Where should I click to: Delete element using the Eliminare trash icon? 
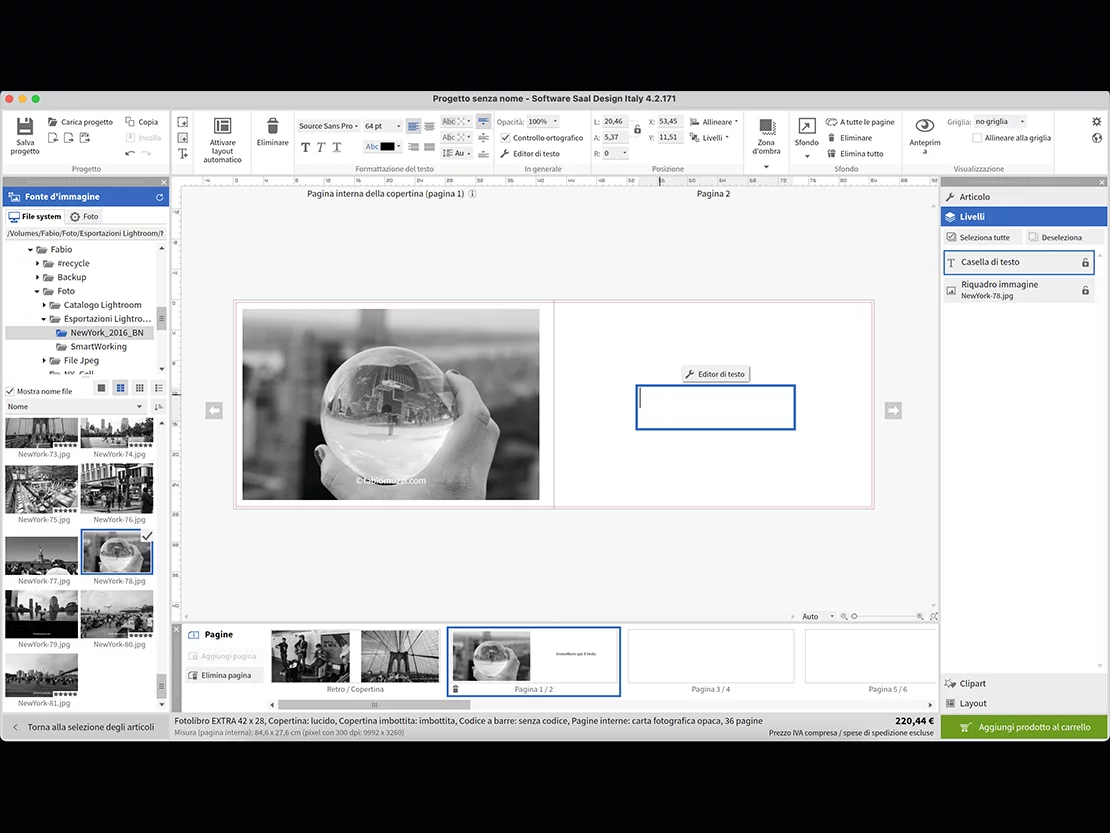pos(273,127)
